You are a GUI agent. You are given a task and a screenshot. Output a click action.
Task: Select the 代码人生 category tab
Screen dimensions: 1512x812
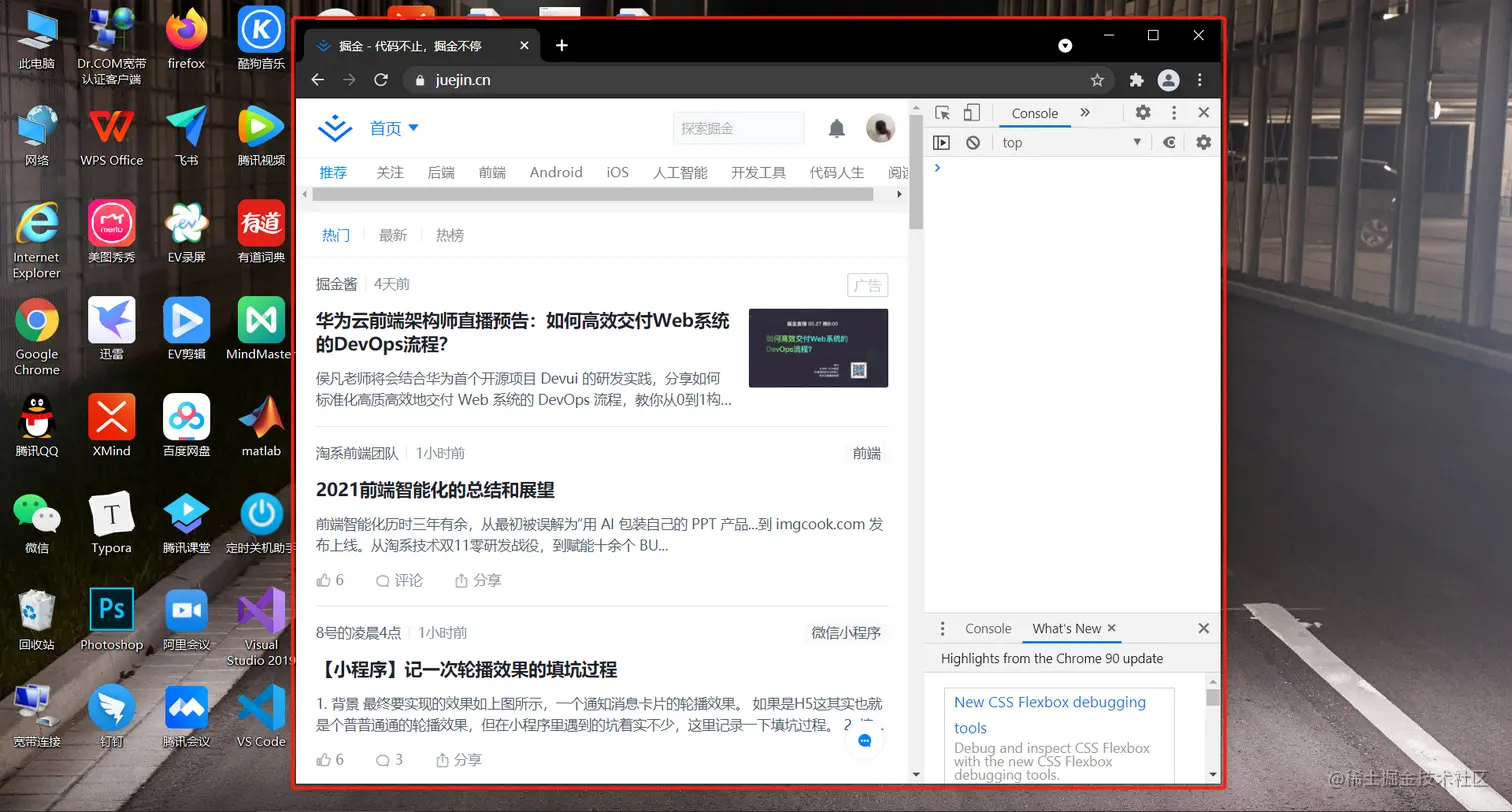[x=837, y=172]
